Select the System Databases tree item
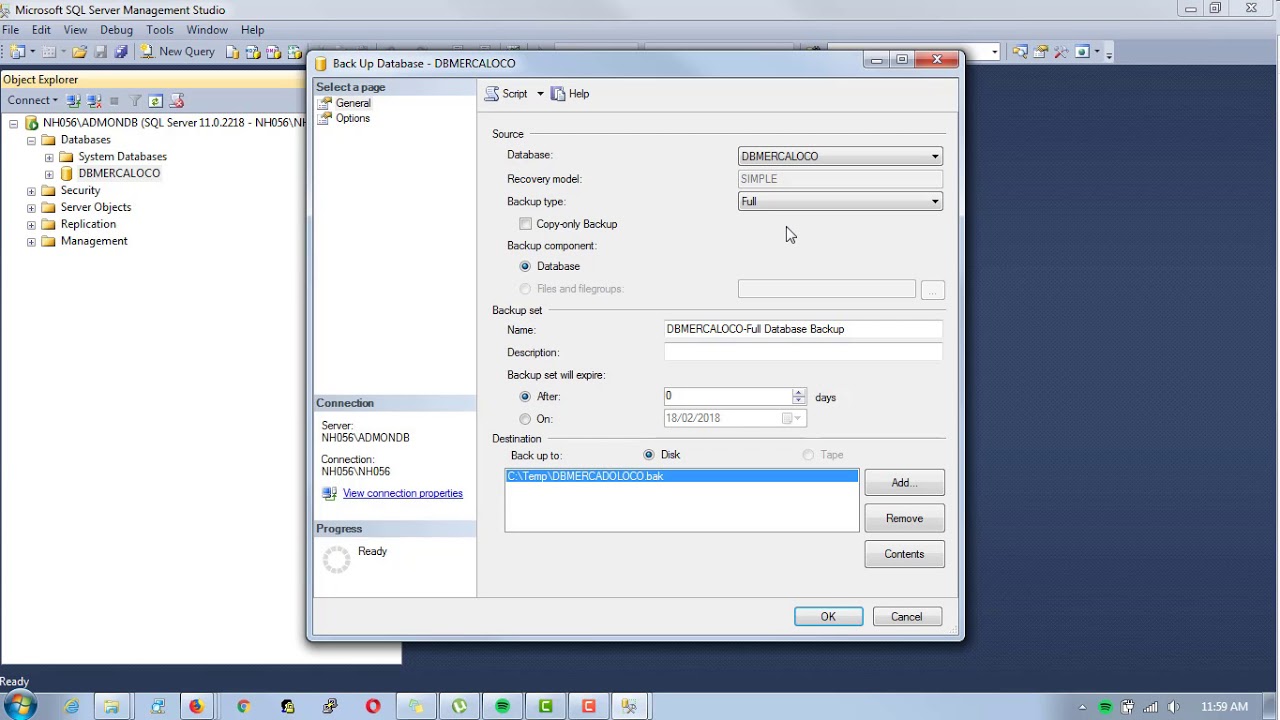The height and width of the screenshot is (720, 1280). coord(122,156)
